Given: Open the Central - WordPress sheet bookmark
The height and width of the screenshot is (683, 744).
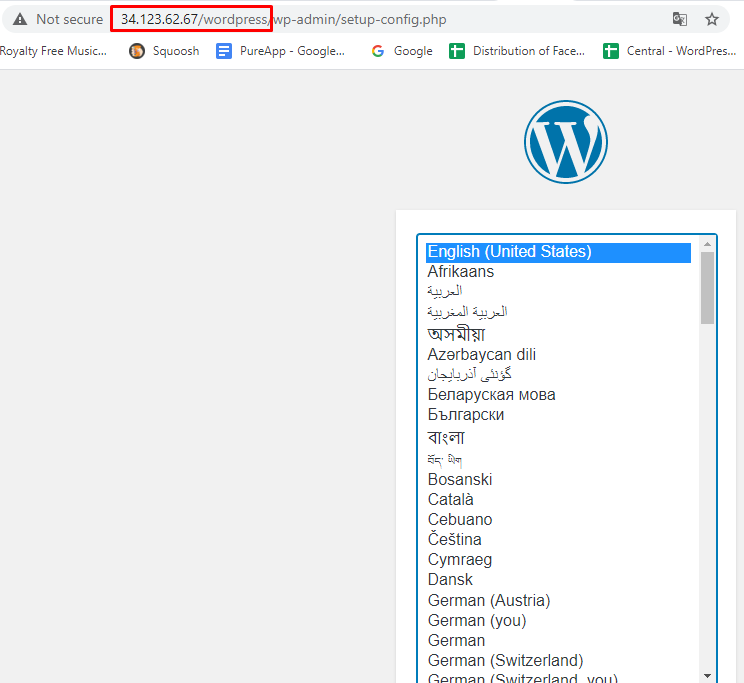Looking at the screenshot, I should click(x=670, y=51).
